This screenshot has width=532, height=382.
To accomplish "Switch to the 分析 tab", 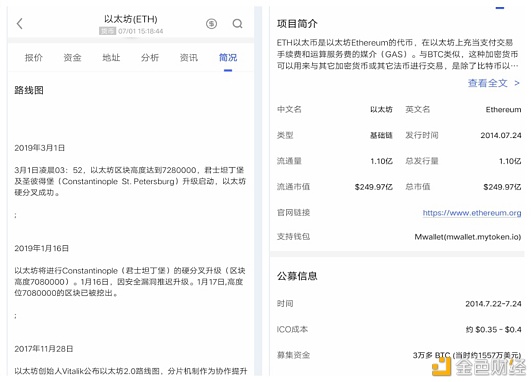I will click(x=150, y=58).
